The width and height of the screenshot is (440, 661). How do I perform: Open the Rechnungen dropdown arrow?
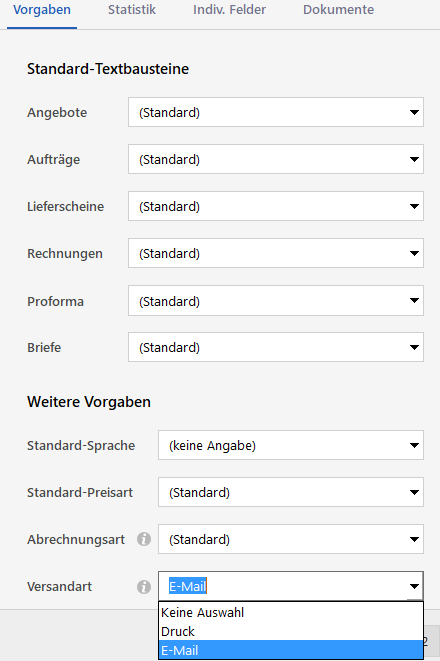click(414, 253)
